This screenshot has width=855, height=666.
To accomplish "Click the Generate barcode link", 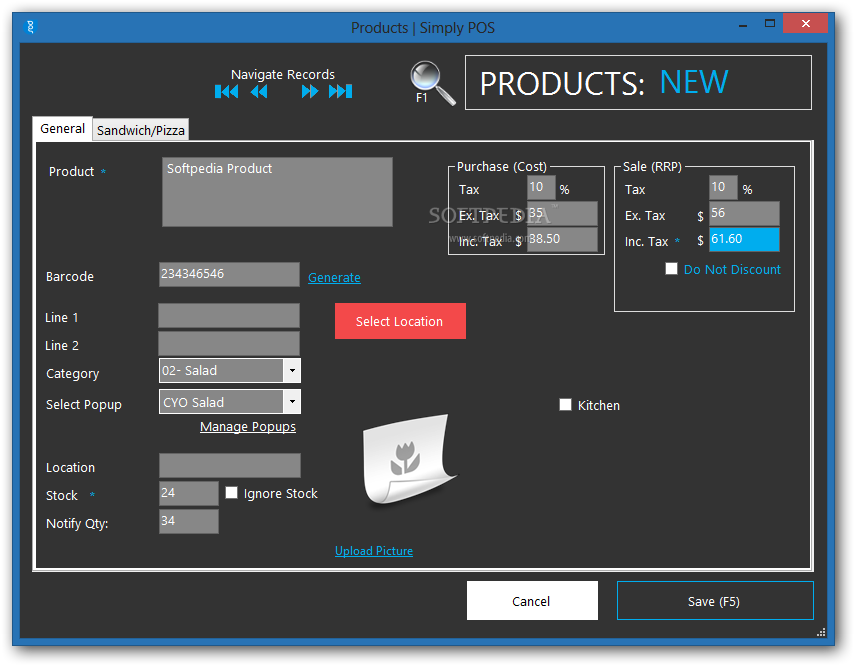I will pos(334,278).
